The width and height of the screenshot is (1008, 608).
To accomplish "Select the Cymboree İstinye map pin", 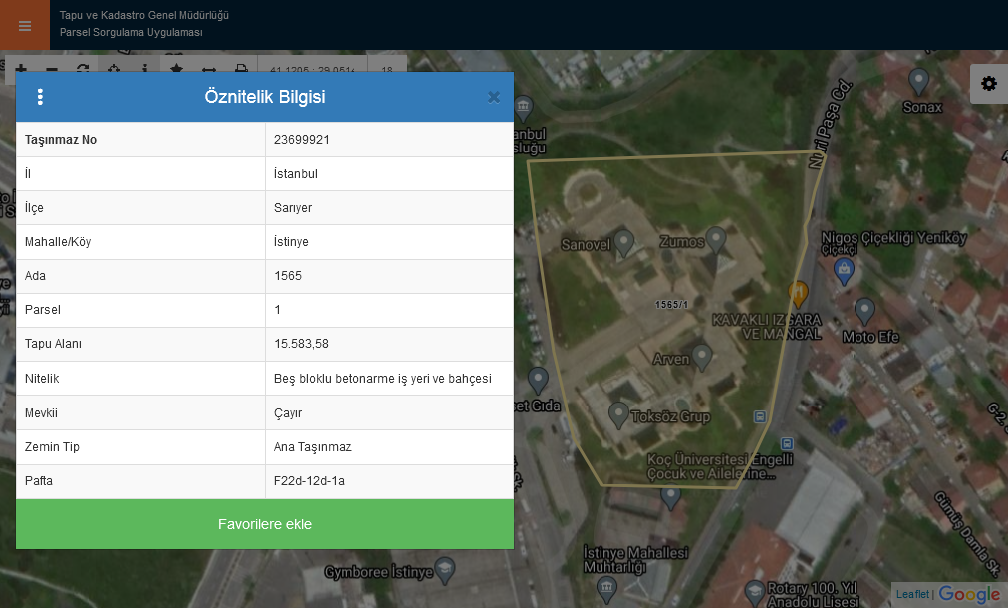I will (x=446, y=571).
